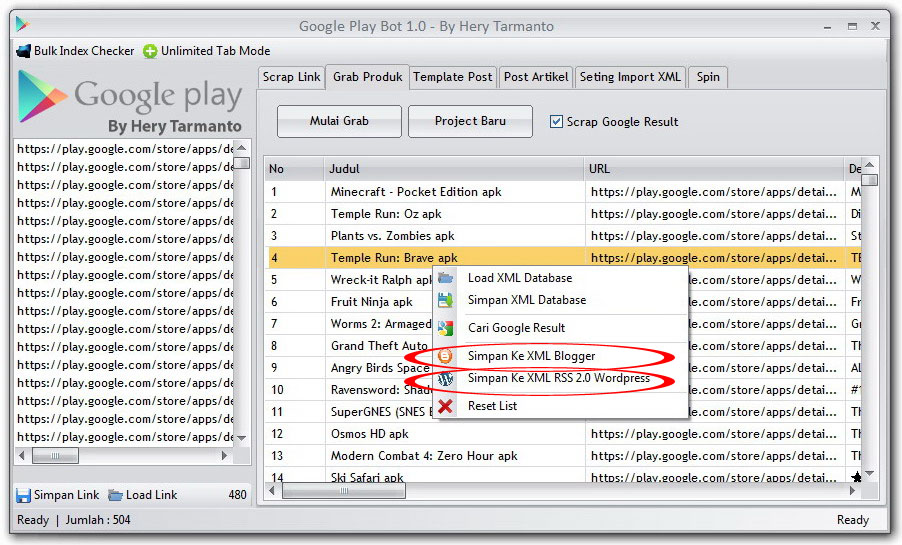Screen dimensions: 902x545
Task: Select the row number 10 cell
Action: pos(295,390)
